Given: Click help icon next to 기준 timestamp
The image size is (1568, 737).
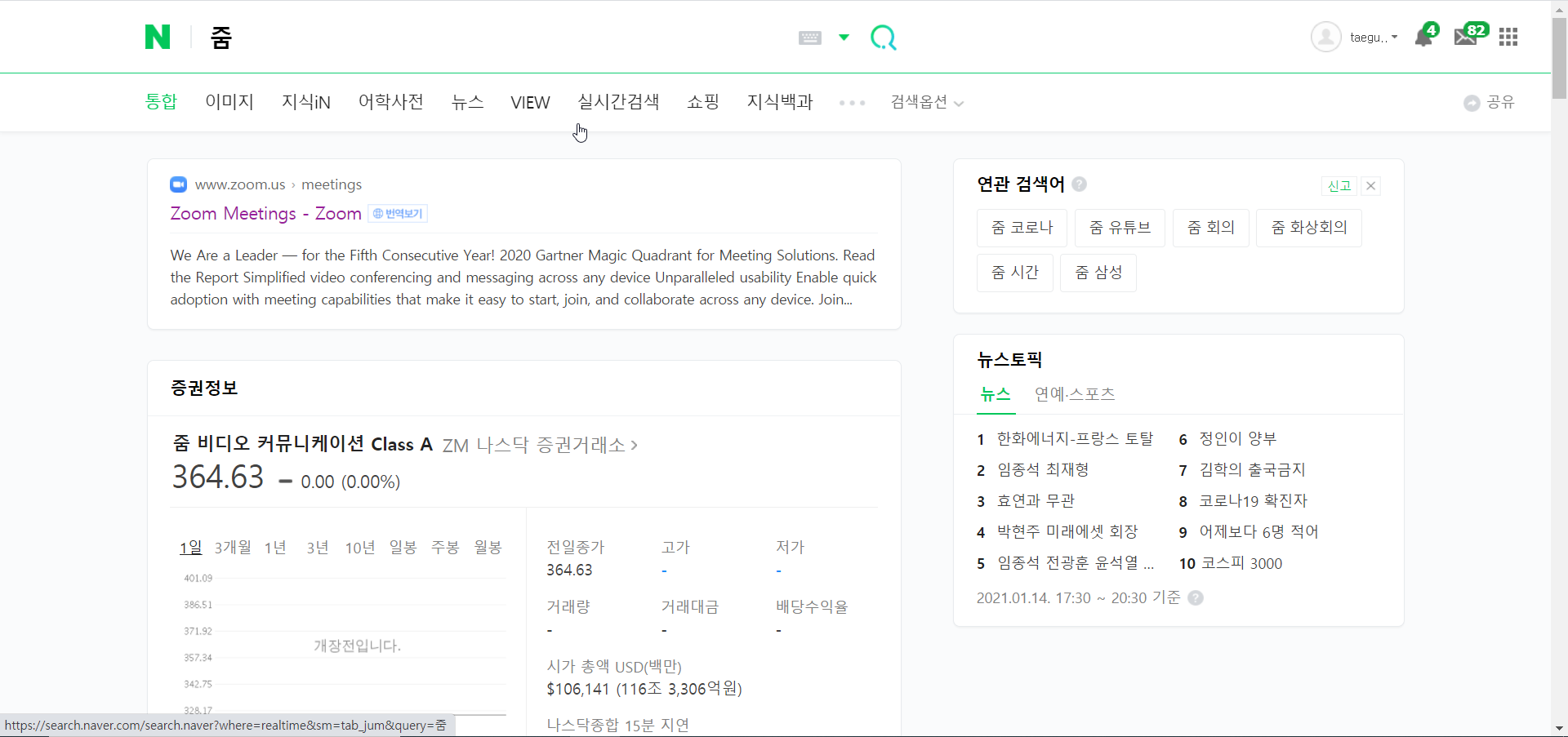Looking at the screenshot, I should click(1196, 598).
